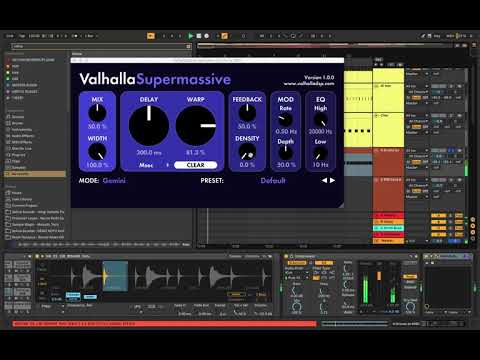Toggle the Loop switch in the control bar
480x360 pixels.
pos(293,36)
